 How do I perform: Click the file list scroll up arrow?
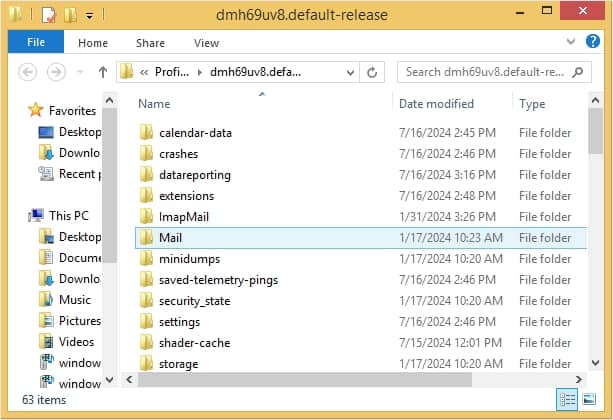[x=595, y=101]
